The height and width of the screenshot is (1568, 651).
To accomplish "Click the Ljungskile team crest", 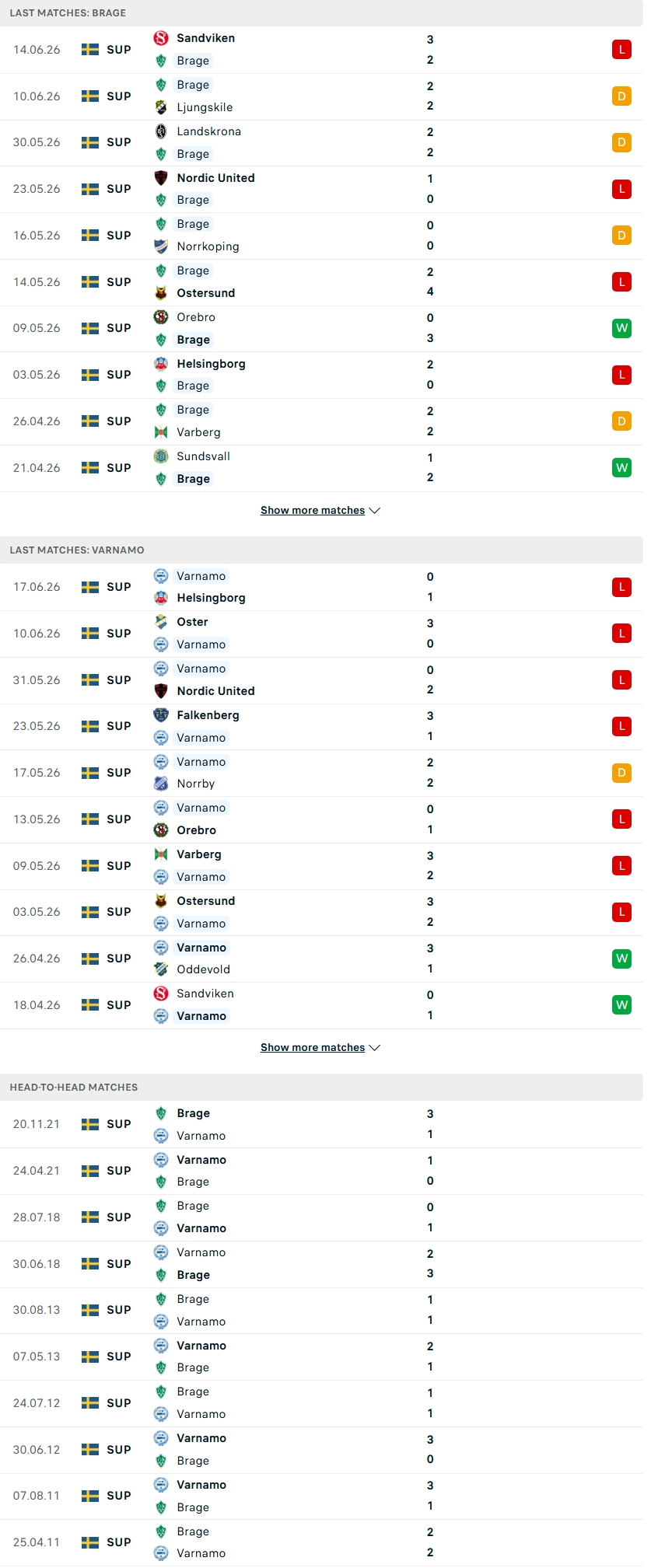I will [161, 107].
